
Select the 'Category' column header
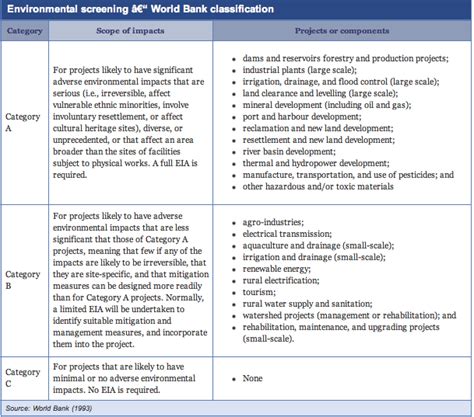pyautogui.click(x=25, y=31)
